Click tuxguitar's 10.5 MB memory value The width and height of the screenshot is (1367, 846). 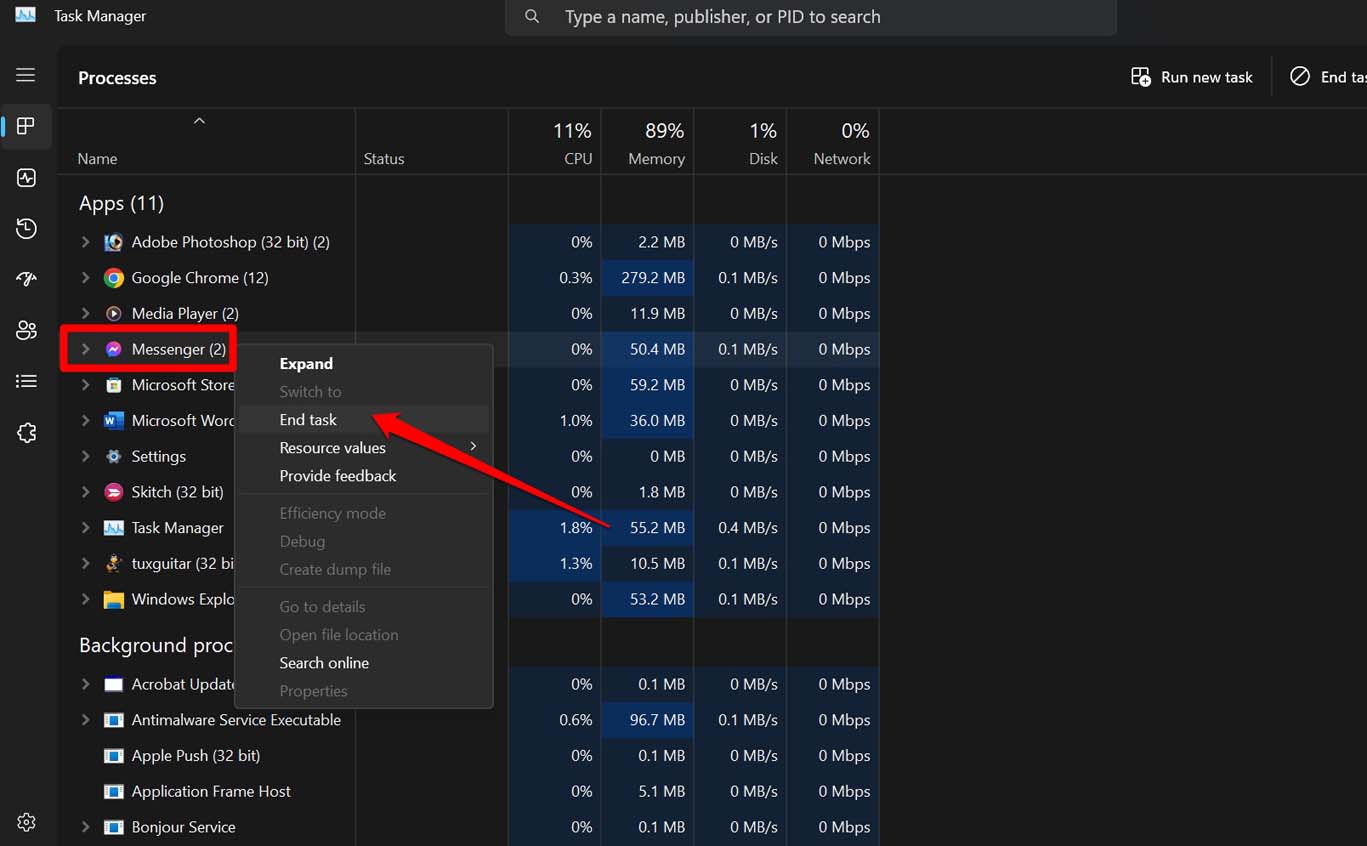pyautogui.click(x=657, y=563)
